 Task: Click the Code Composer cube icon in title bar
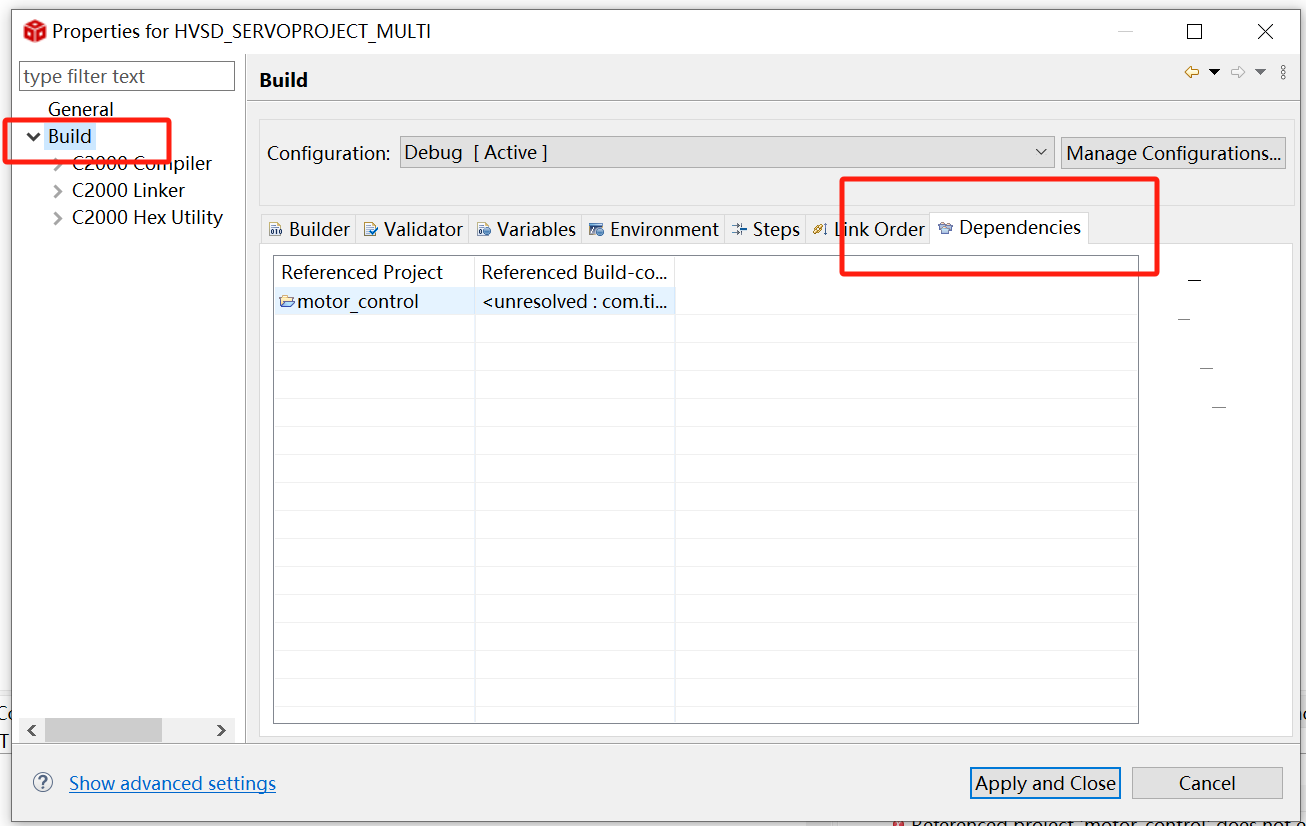35,31
